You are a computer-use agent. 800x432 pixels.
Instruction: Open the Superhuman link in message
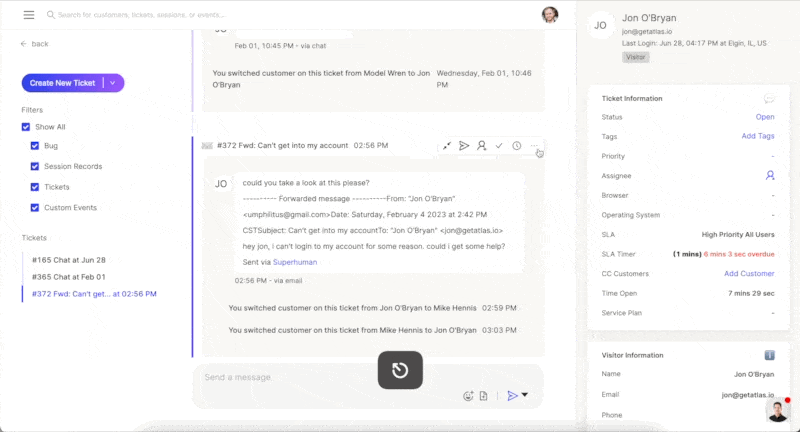[295, 262]
